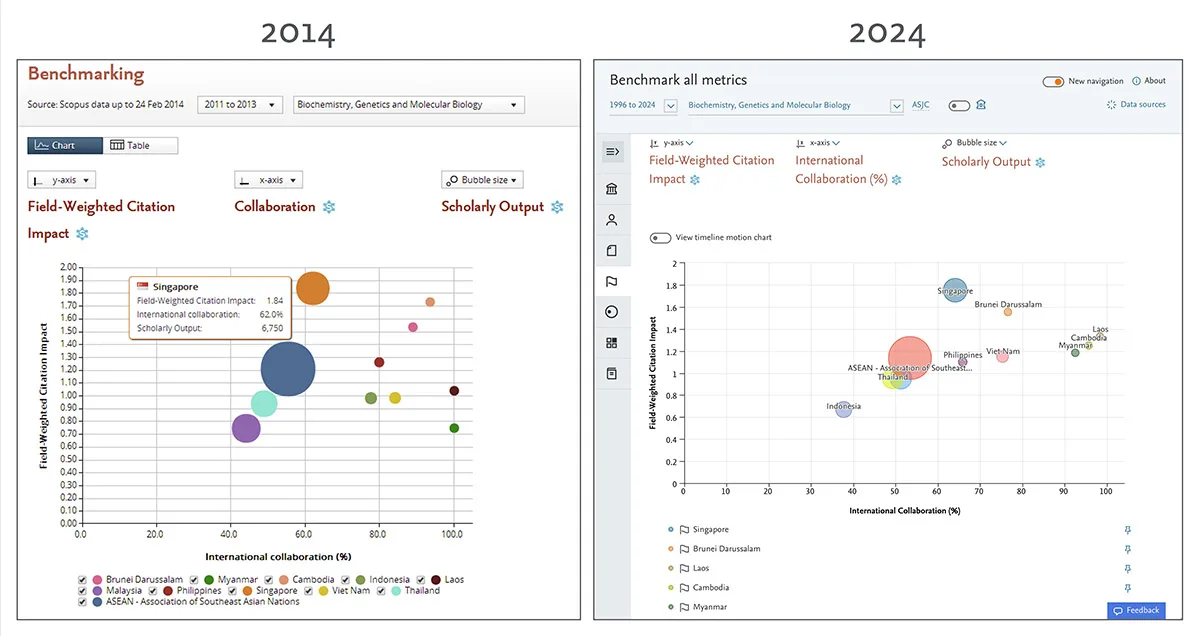Click the institution icon next to the ASJC toggle
Viewport: 1200px width, 636px height.
click(981, 105)
